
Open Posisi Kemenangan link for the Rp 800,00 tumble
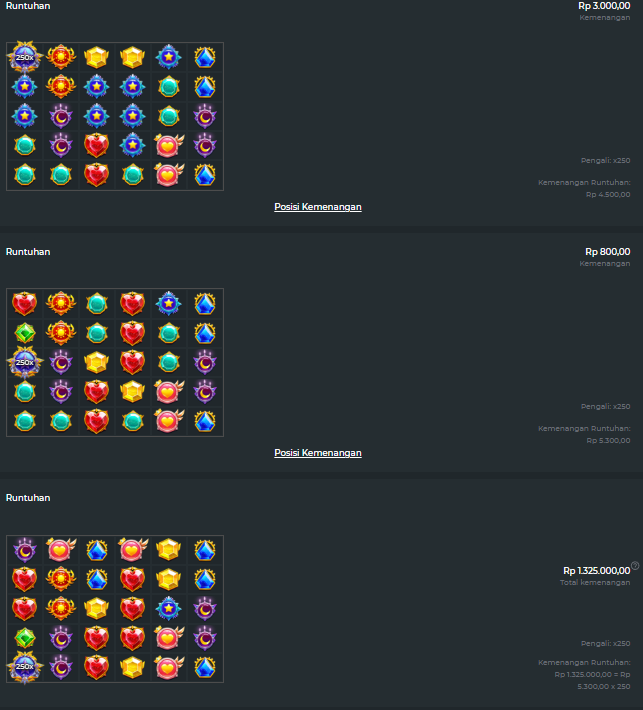pos(318,453)
